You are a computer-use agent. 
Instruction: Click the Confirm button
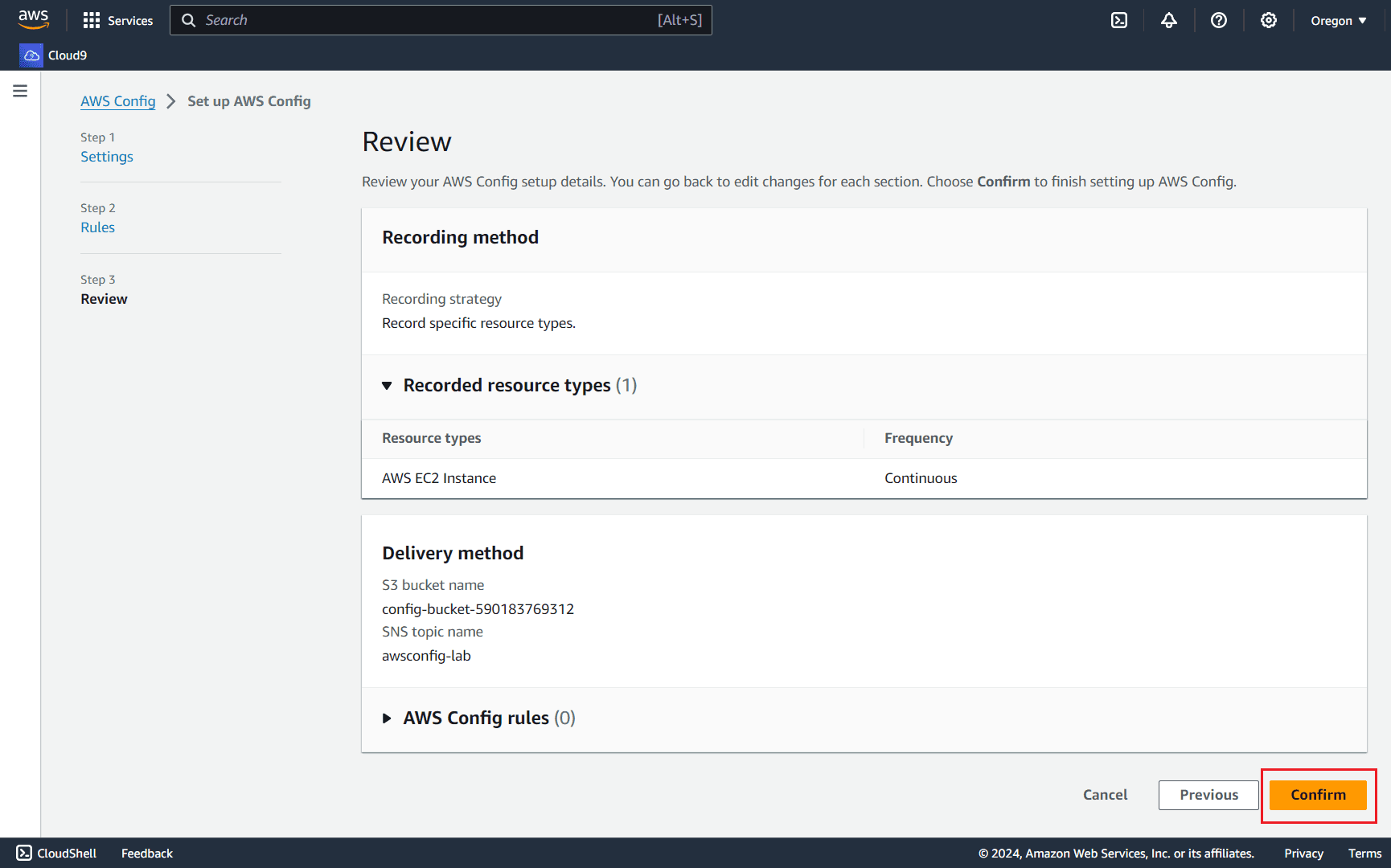click(x=1318, y=795)
